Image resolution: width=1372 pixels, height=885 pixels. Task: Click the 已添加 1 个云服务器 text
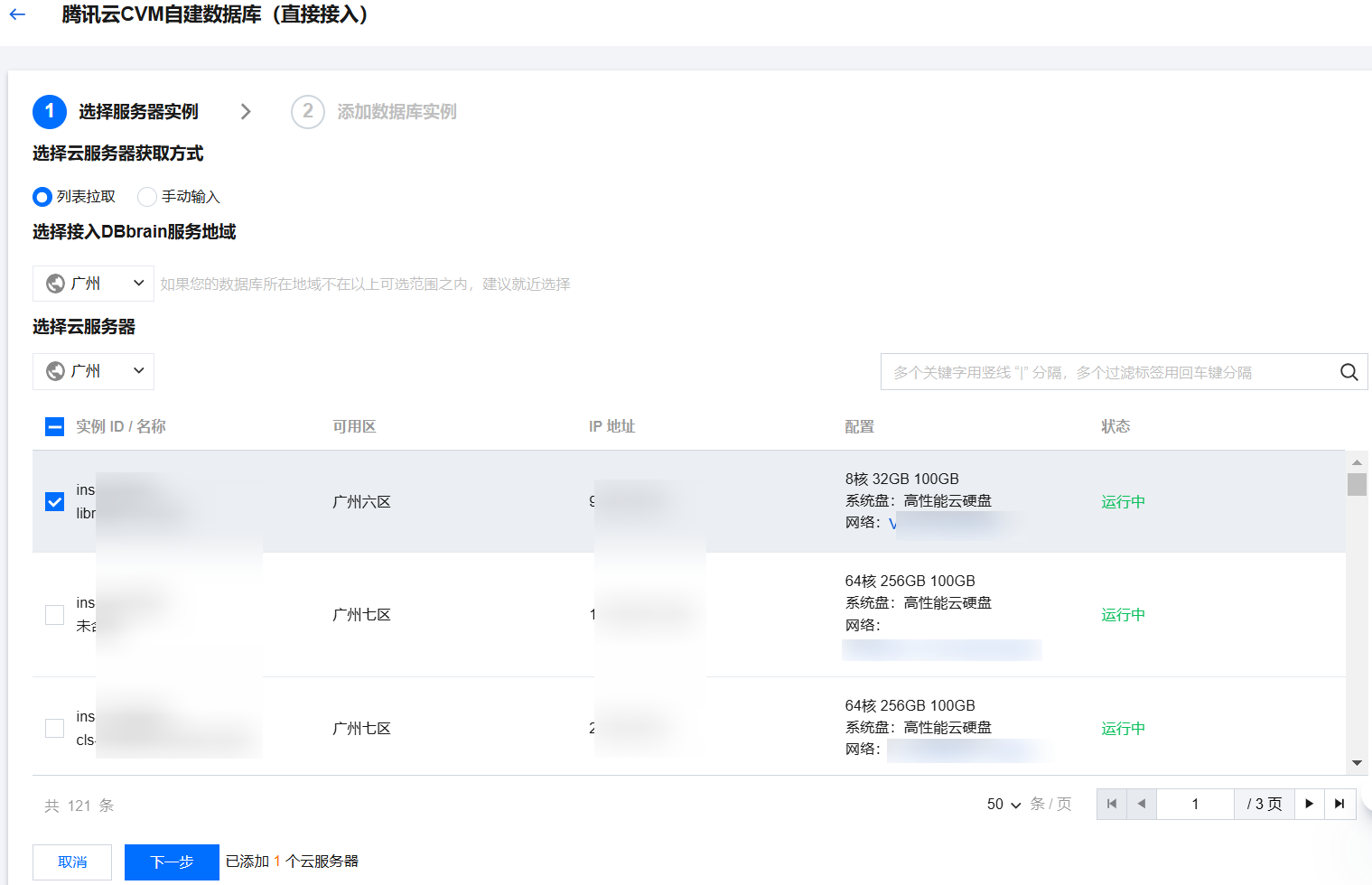292,862
